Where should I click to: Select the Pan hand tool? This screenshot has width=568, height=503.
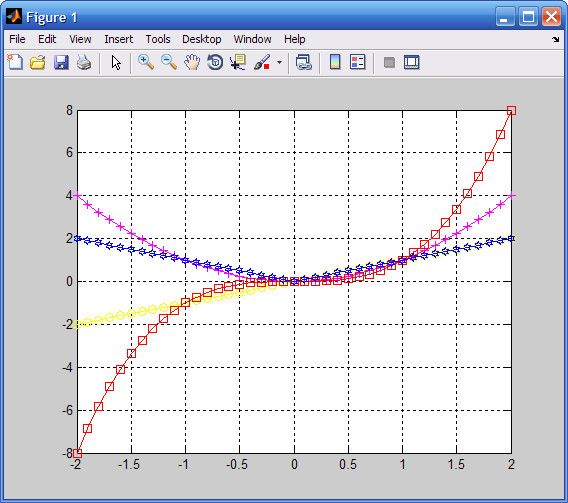[192, 62]
